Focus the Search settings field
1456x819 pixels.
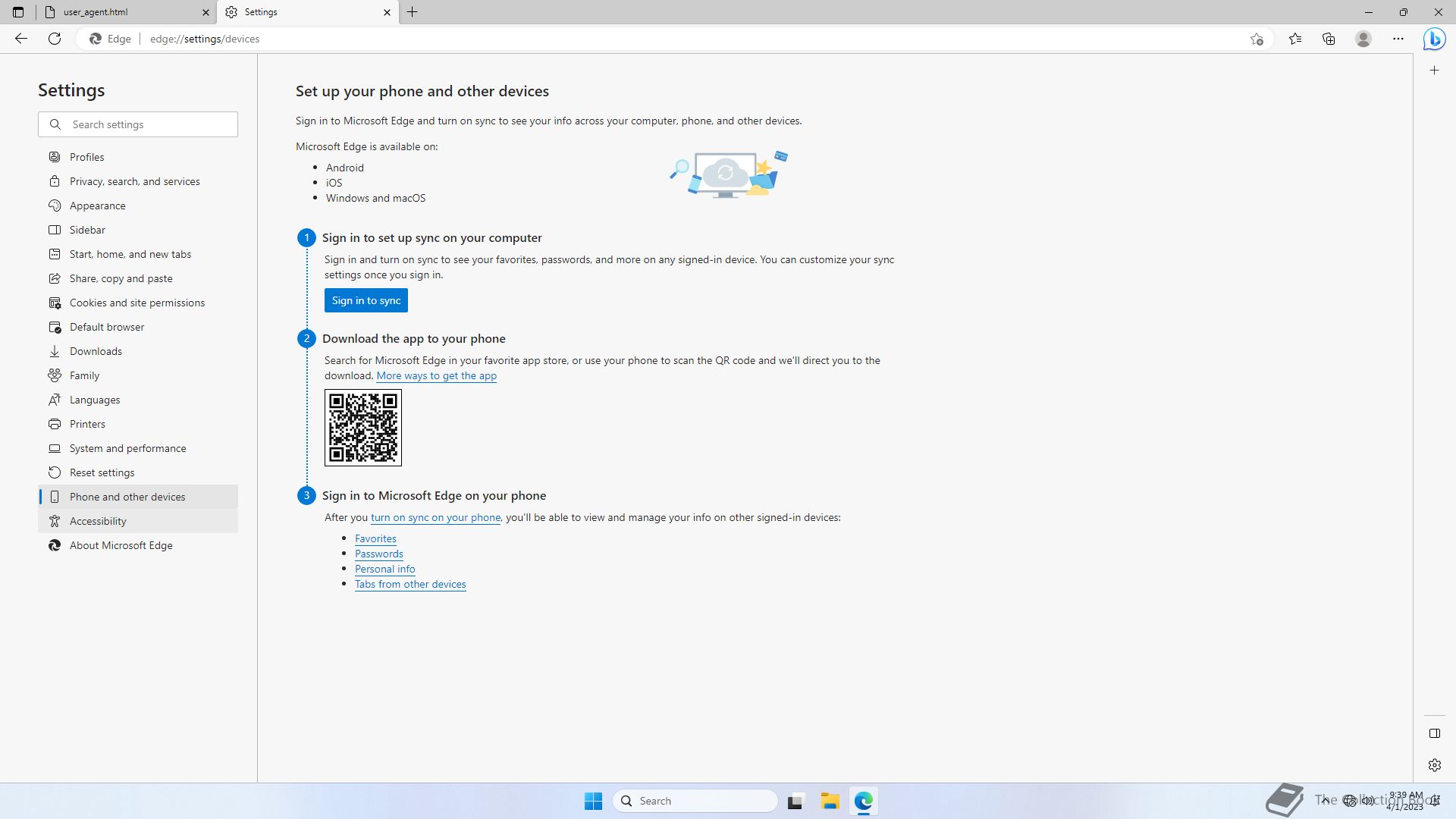click(138, 124)
